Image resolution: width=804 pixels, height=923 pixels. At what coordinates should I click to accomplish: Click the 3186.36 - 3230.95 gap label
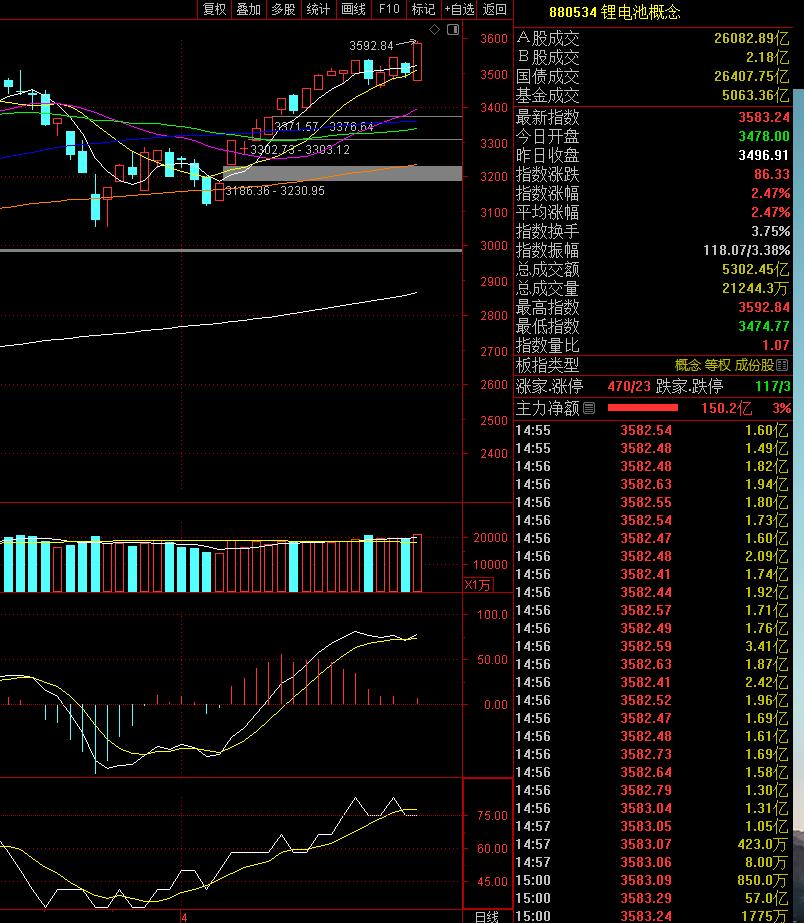point(275,191)
